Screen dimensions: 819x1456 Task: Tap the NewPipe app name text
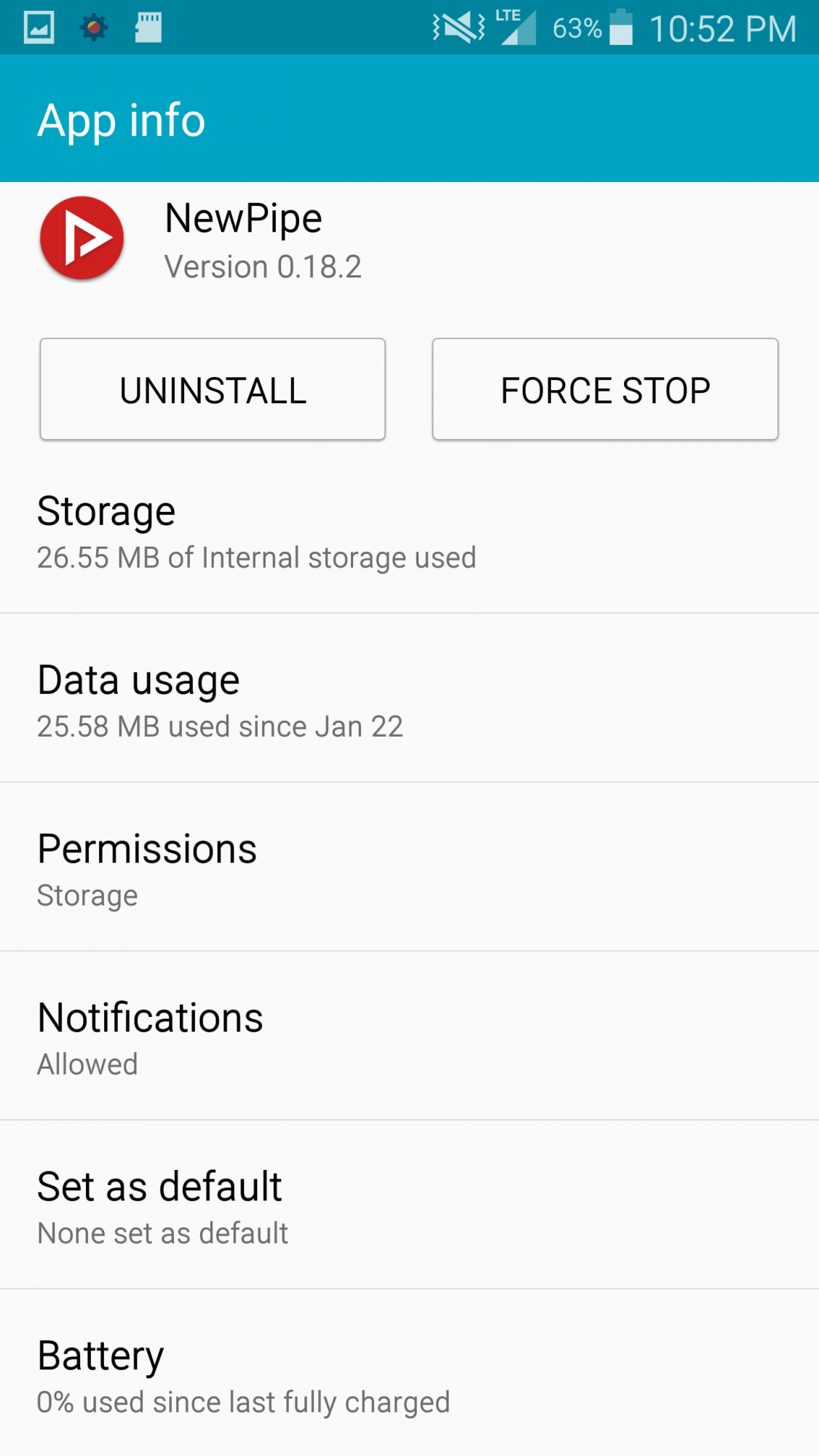[x=243, y=218]
